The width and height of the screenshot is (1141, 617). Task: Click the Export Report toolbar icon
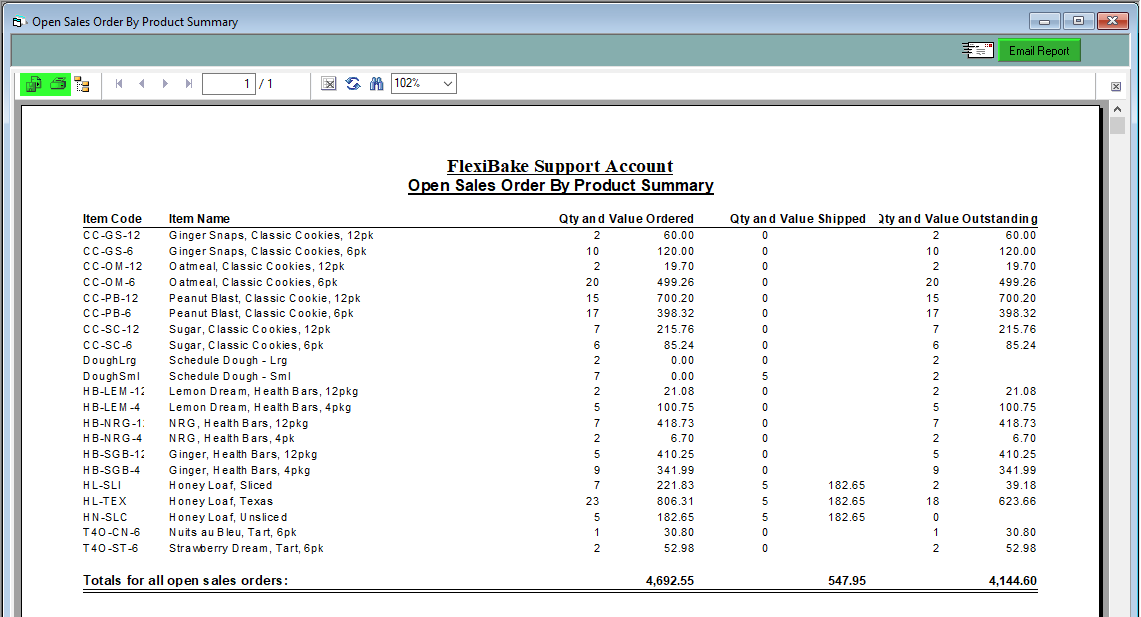(33, 84)
